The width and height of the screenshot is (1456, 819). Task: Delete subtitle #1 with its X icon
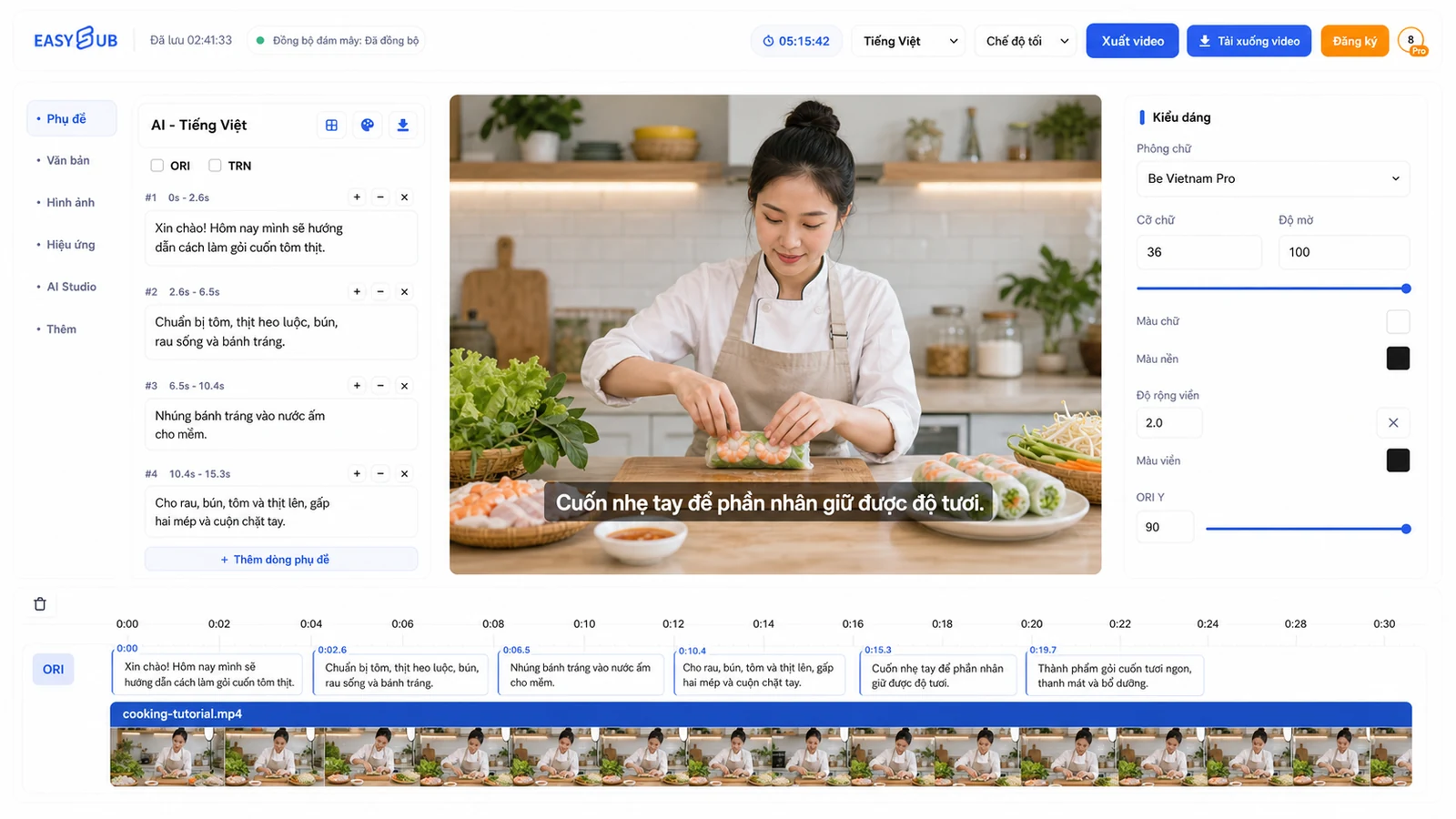coord(405,197)
